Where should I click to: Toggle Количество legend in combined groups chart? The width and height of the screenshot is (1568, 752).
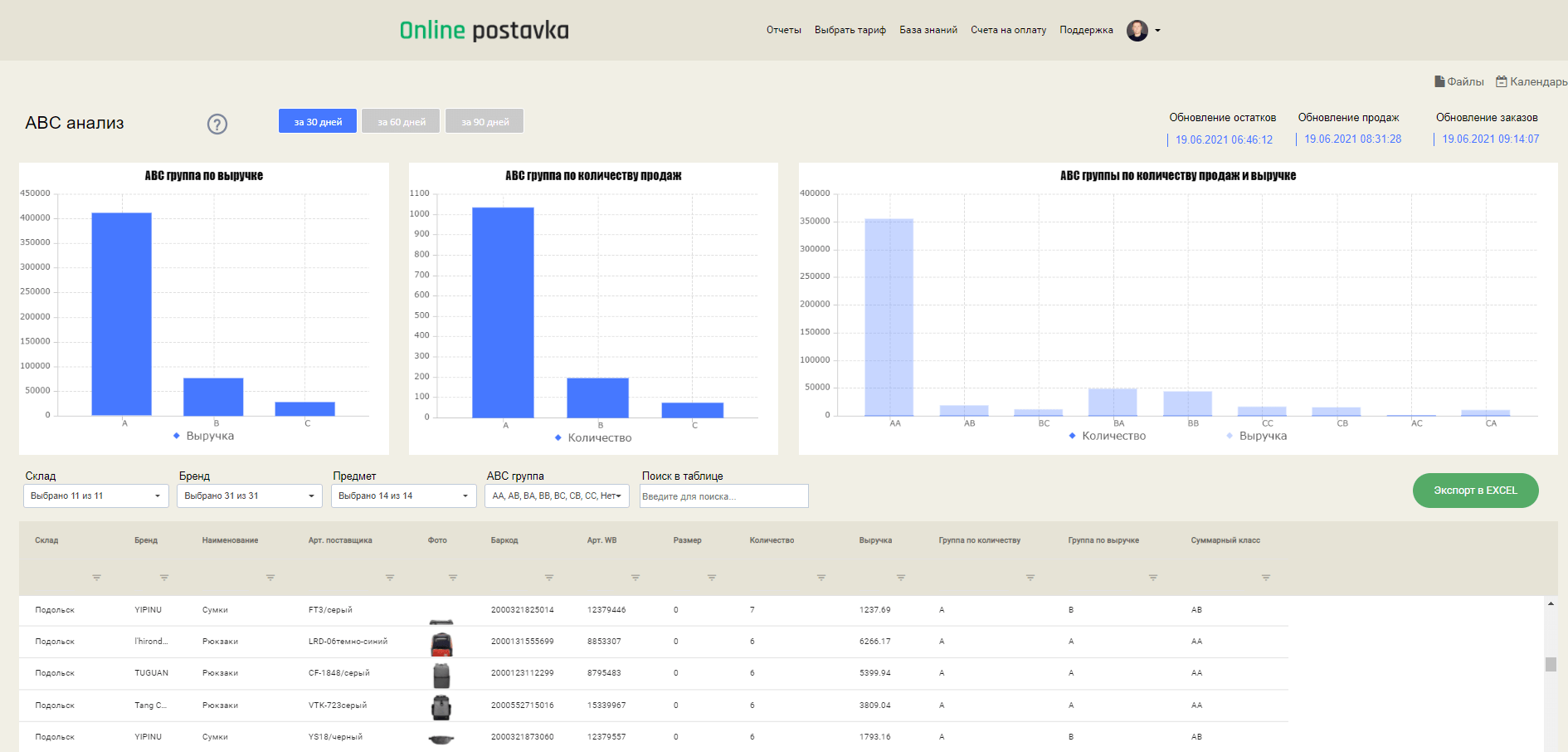pyautogui.click(x=1108, y=436)
